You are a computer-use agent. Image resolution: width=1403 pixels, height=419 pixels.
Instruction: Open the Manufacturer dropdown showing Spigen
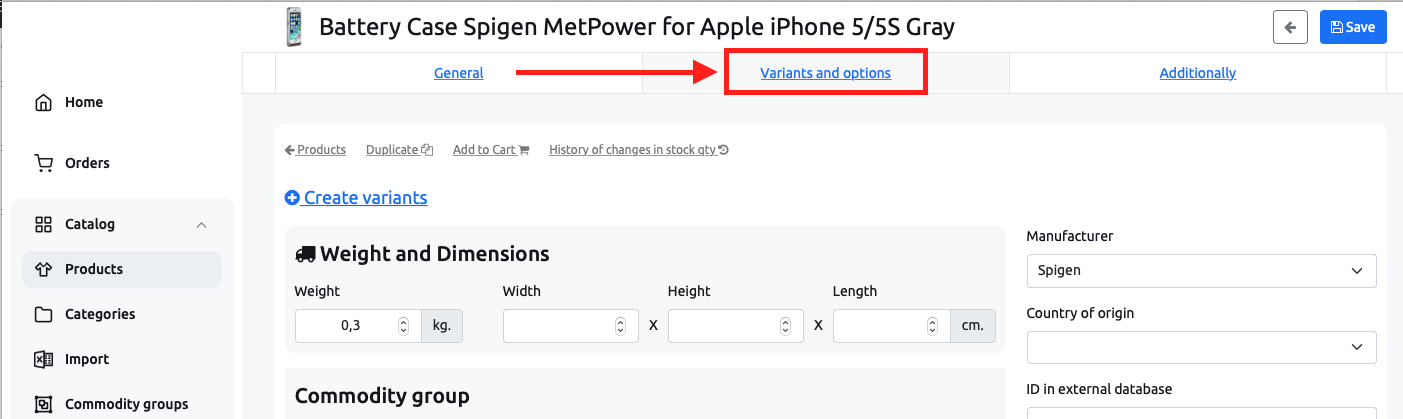[1201, 270]
